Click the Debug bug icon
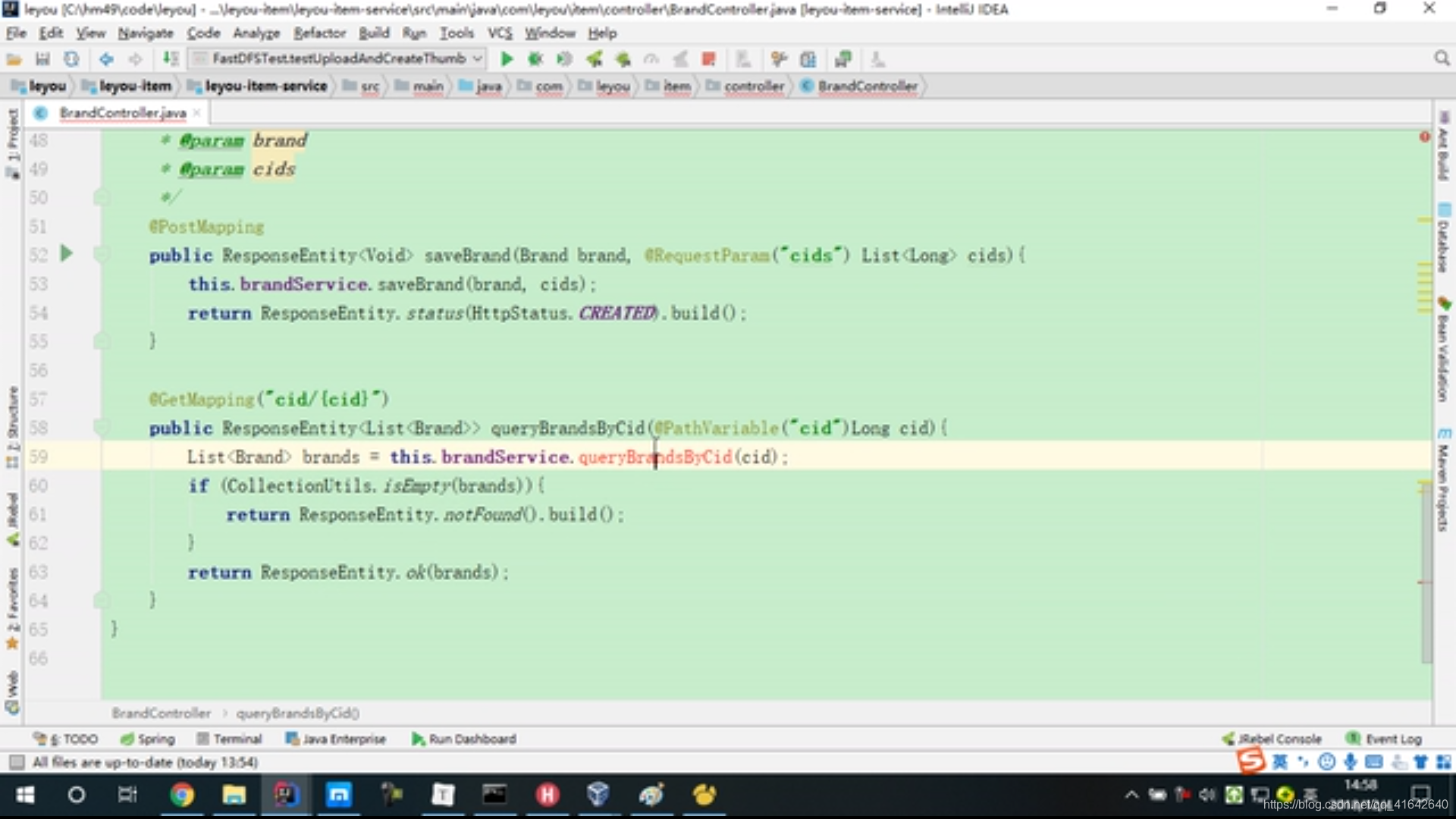1456x819 pixels. [x=535, y=59]
